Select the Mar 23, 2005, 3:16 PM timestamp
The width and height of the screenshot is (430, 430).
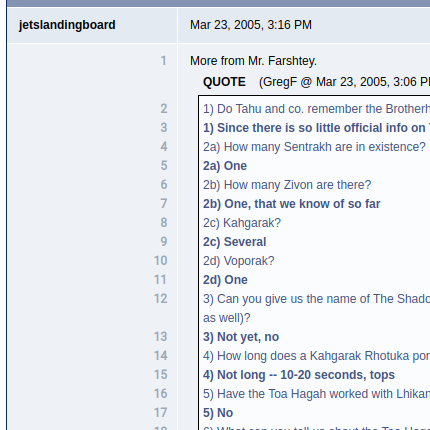coord(251,25)
